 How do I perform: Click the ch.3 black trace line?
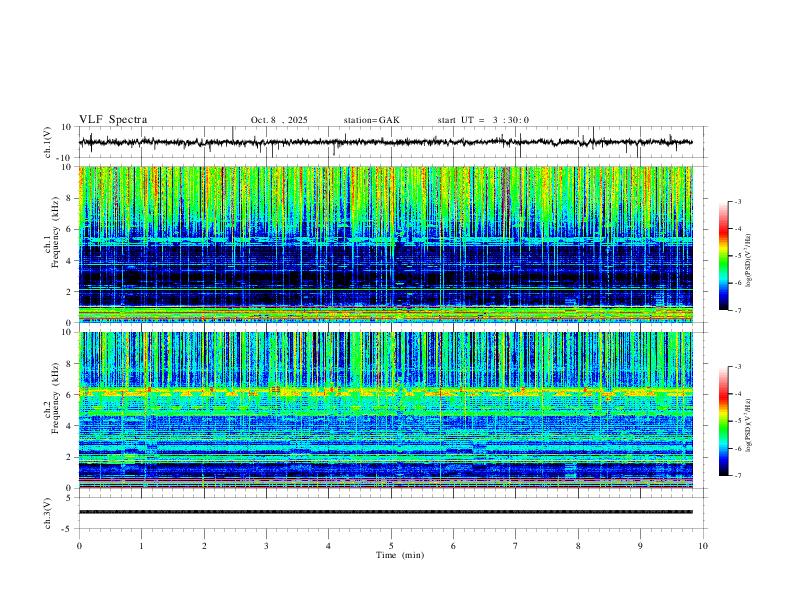(385, 512)
